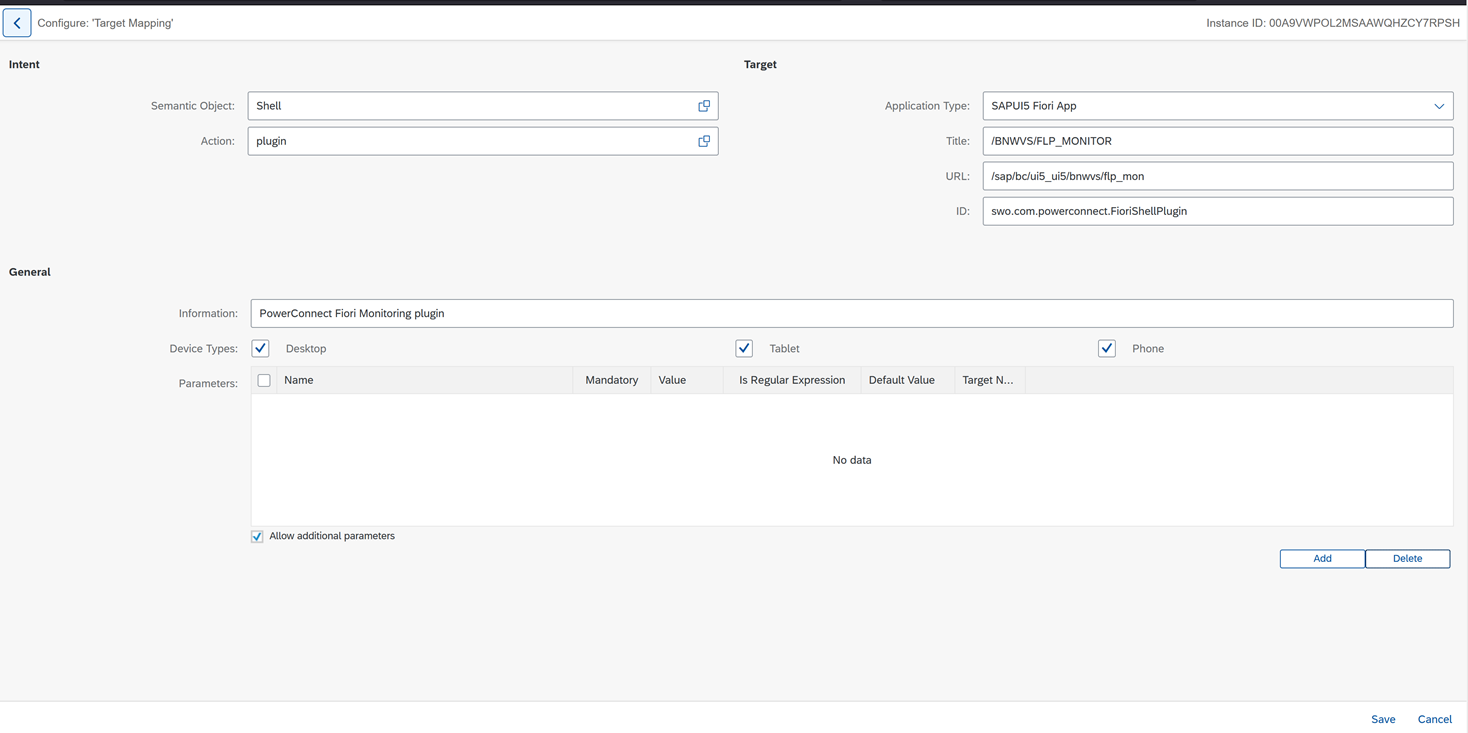The image size is (1468, 733).
Task: Save the target mapping configuration
Action: point(1383,719)
